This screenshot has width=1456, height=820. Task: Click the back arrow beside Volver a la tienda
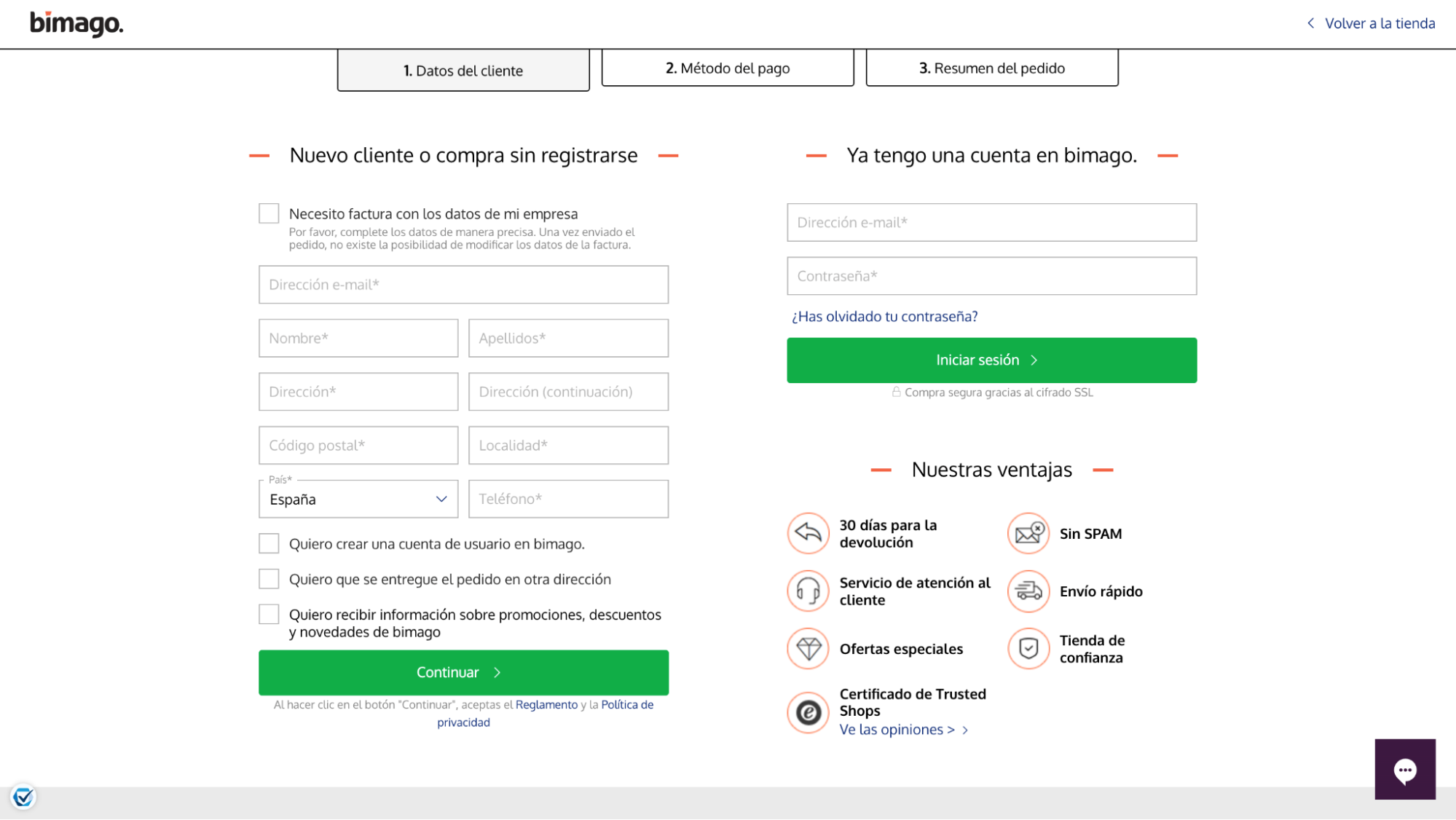pyautogui.click(x=1310, y=23)
